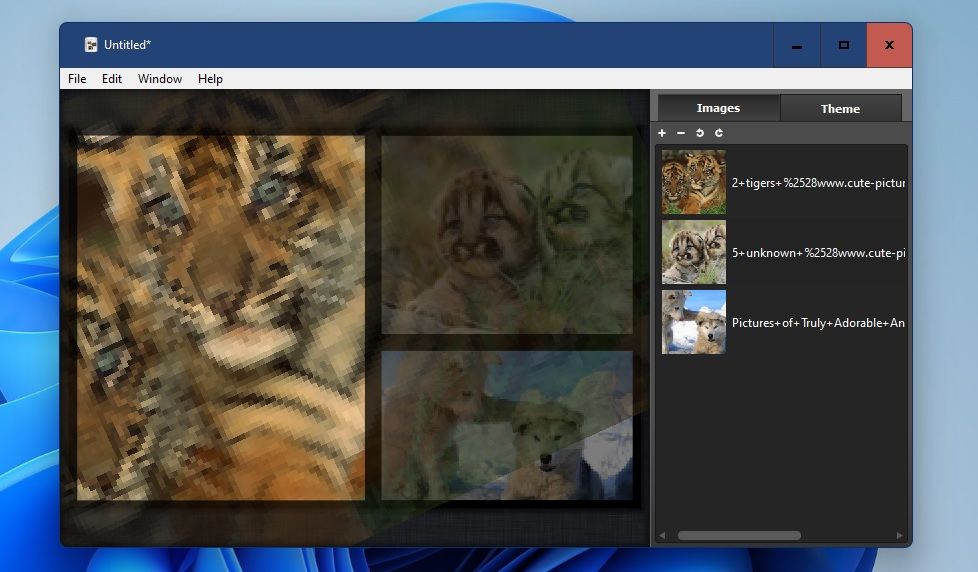Click the remove image minus icon

pyautogui.click(x=680, y=133)
